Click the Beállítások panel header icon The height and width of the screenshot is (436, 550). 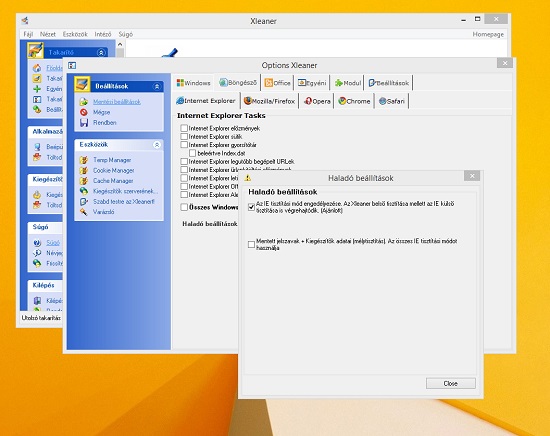tap(82, 85)
